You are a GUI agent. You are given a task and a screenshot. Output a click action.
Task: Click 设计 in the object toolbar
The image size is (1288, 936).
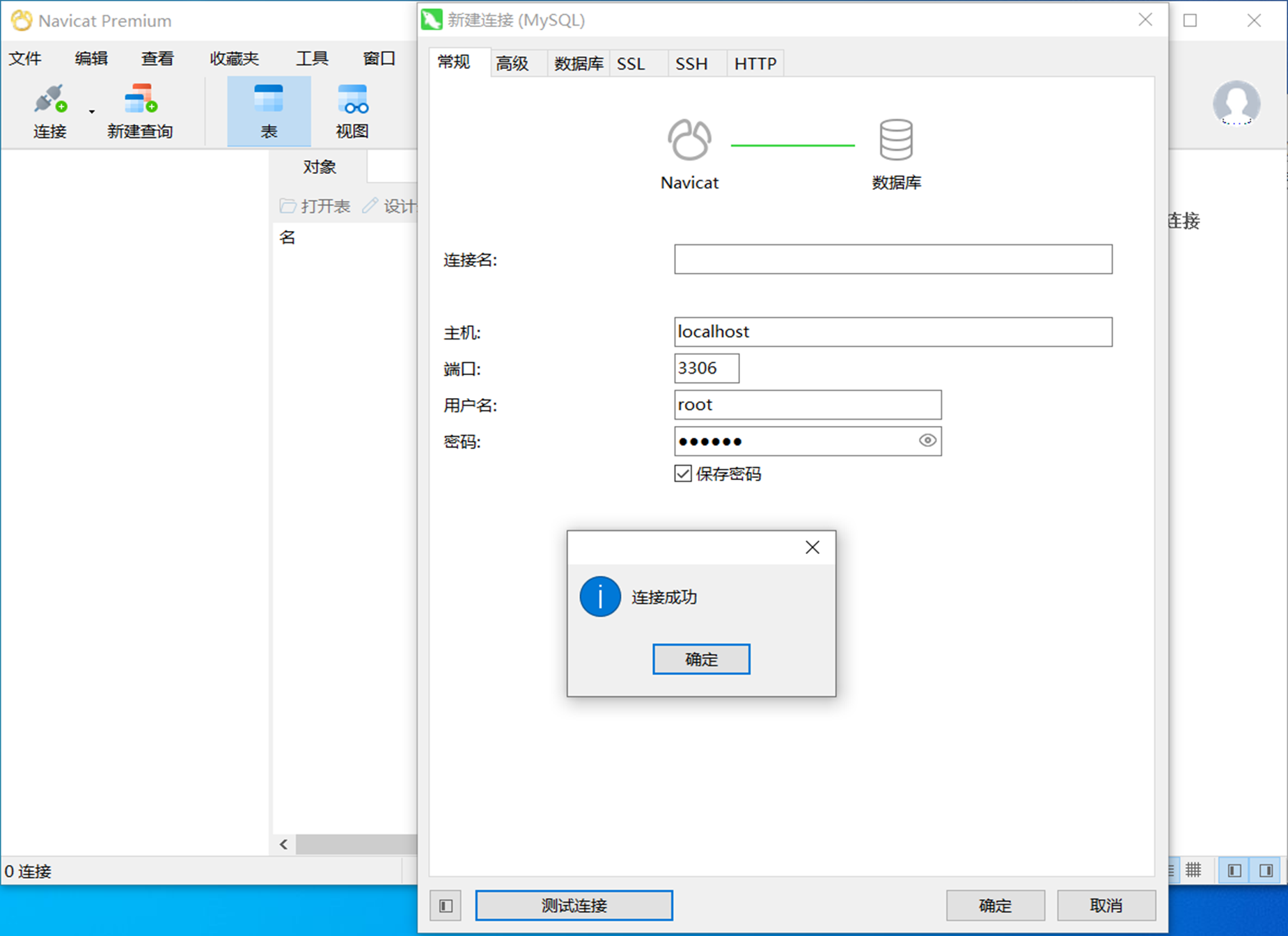tap(390, 206)
